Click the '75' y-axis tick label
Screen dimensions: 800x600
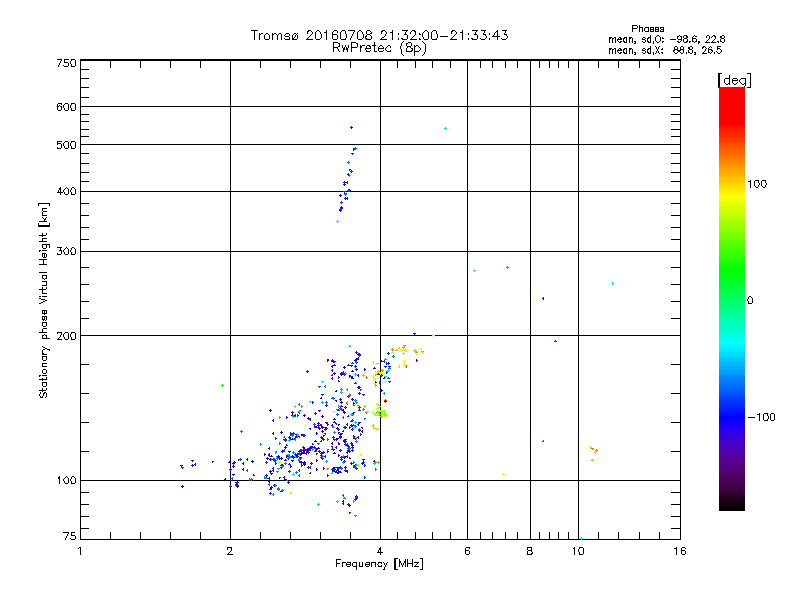(x=69, y=536)
